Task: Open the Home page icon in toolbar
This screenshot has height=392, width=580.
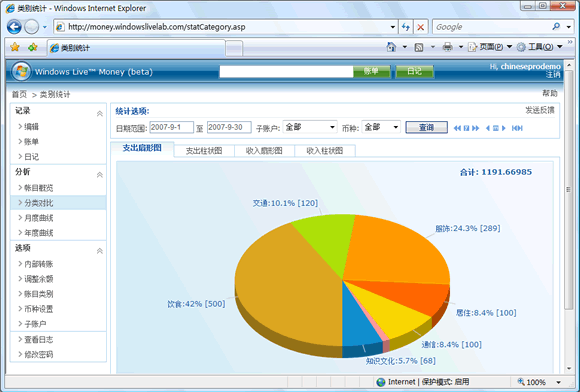Action: pyautogui.click(x=391, y=47)
